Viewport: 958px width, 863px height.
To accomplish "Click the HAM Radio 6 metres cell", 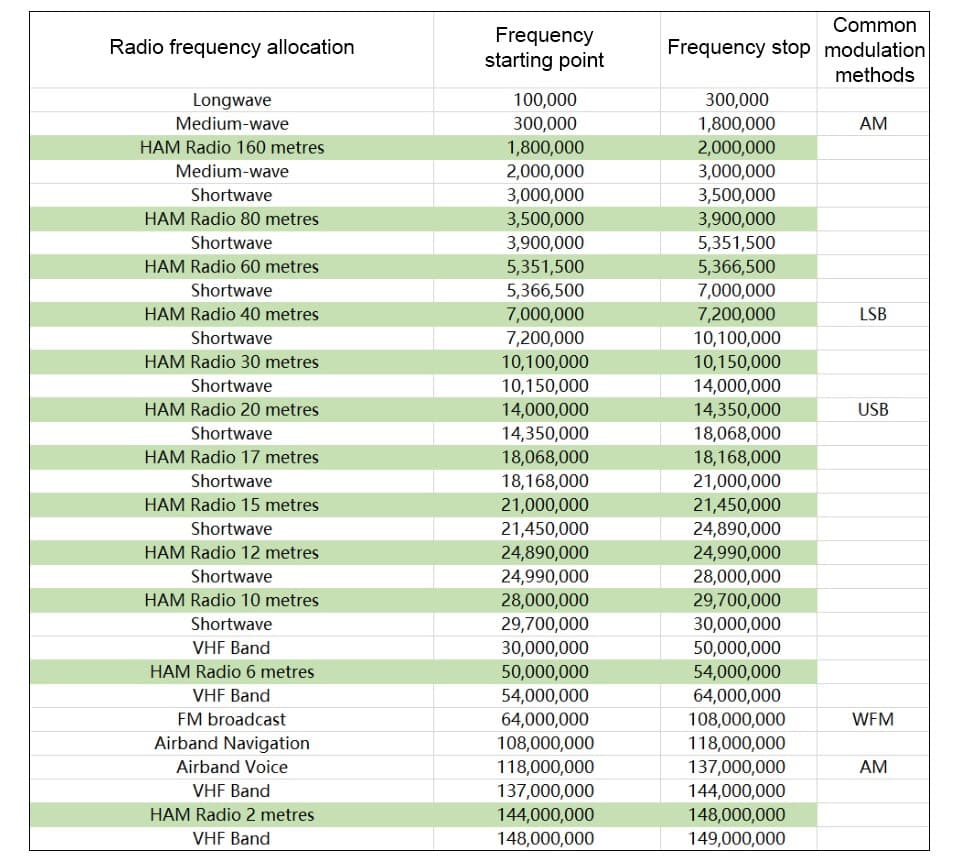I will point(232,671).
